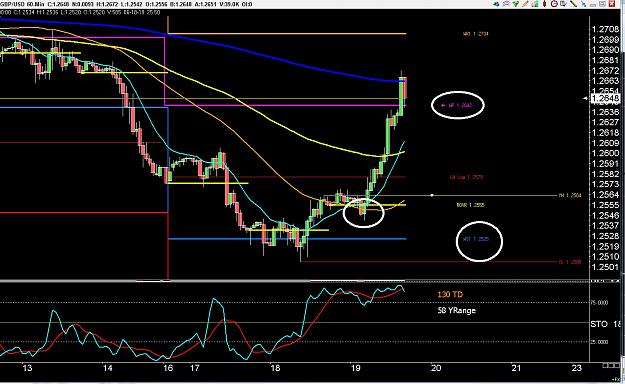
Task: Click the blue pin icon in toolbar
Action: (583, 4)
